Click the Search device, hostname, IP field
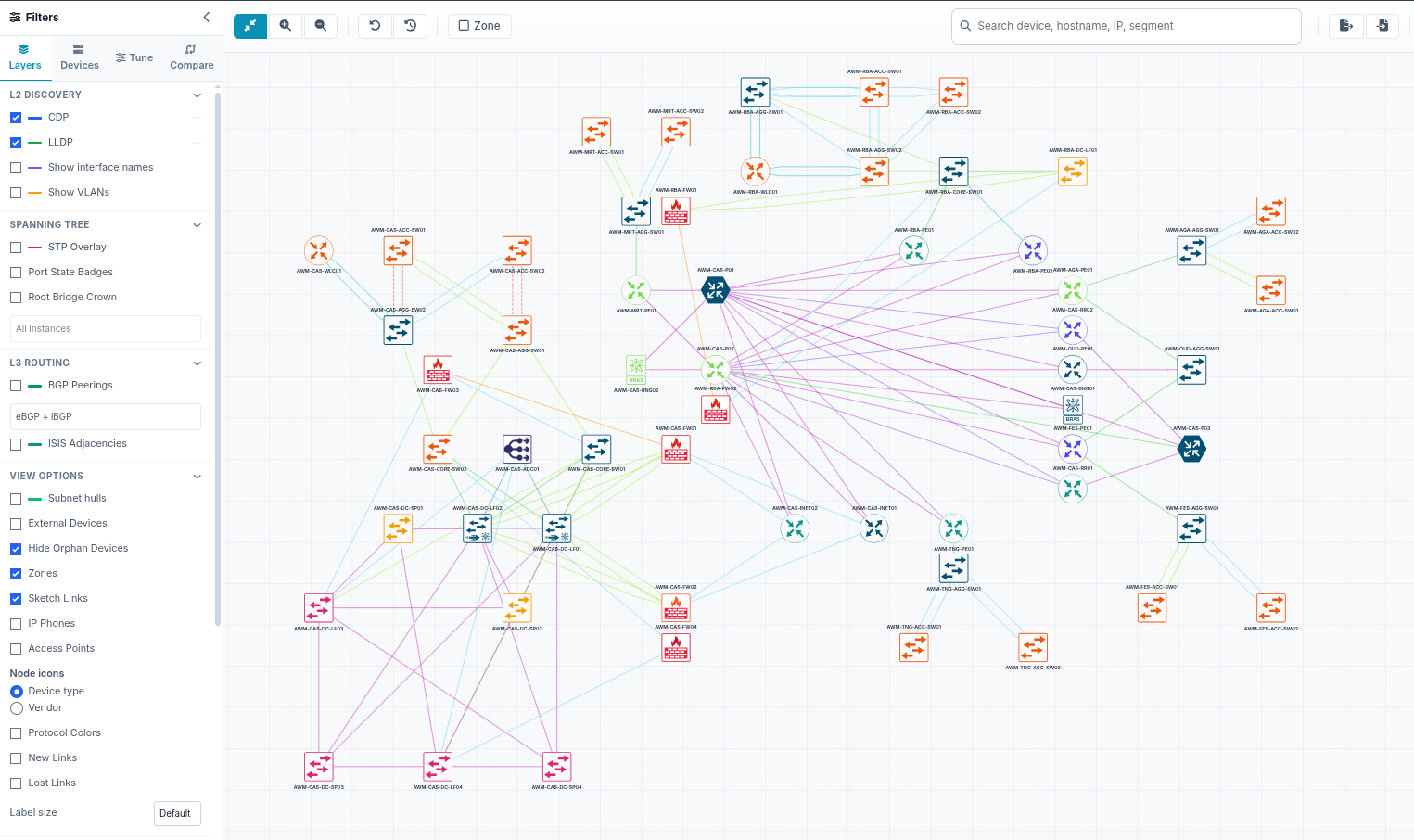The image size is (1414, 840). coord(1127,26)
